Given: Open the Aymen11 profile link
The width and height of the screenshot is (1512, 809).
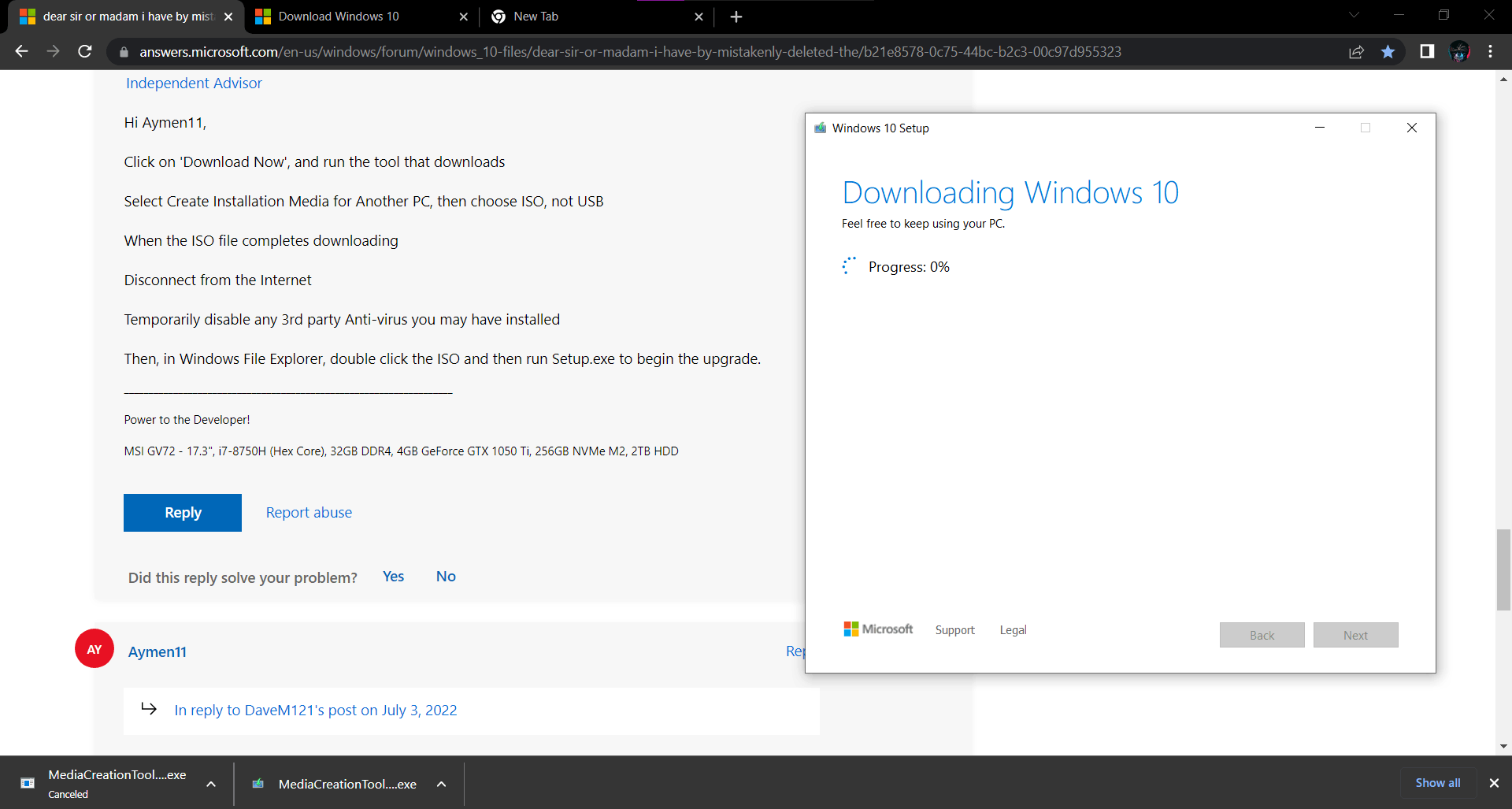Looking at the screenshot, I should click(157, 652).
